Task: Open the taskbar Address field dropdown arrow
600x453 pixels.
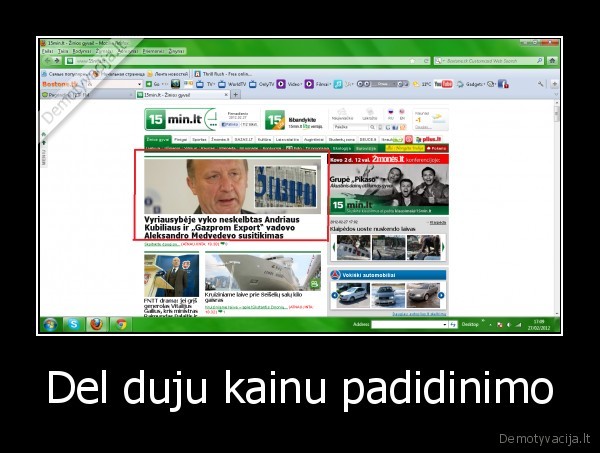Action: pos(445,324)
